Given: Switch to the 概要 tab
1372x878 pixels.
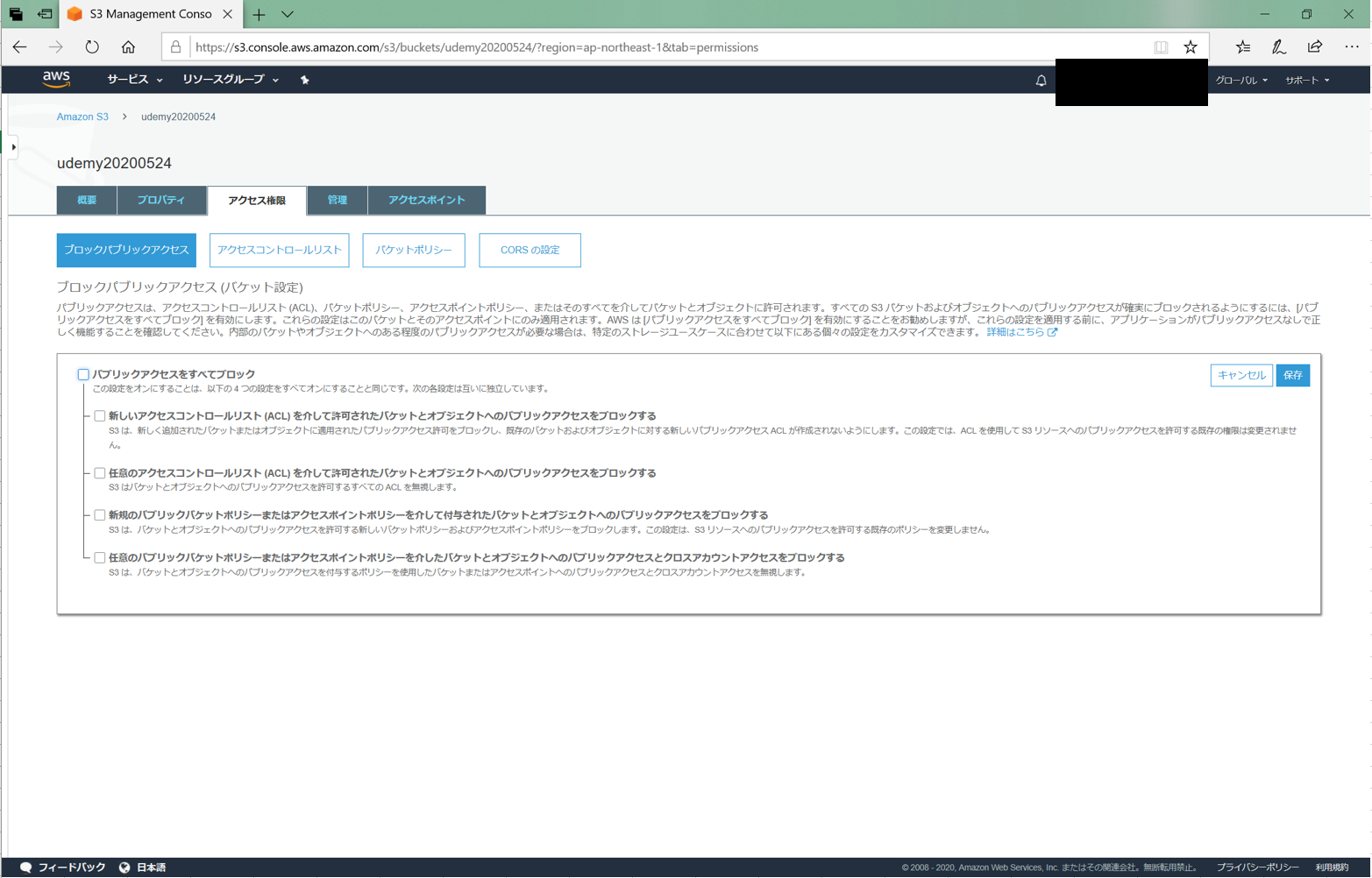Looking at the screenshot, I should click(x=87, y=201).
